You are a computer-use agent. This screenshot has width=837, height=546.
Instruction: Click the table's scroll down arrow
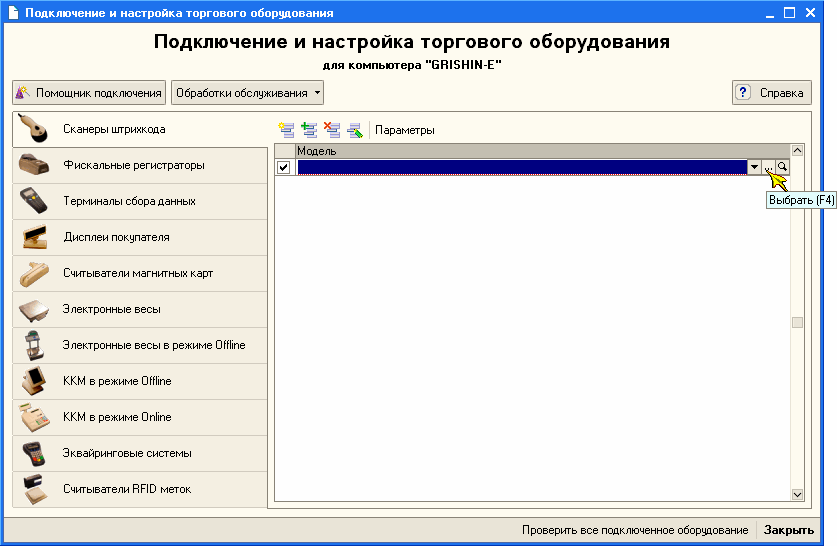(797, 494)
